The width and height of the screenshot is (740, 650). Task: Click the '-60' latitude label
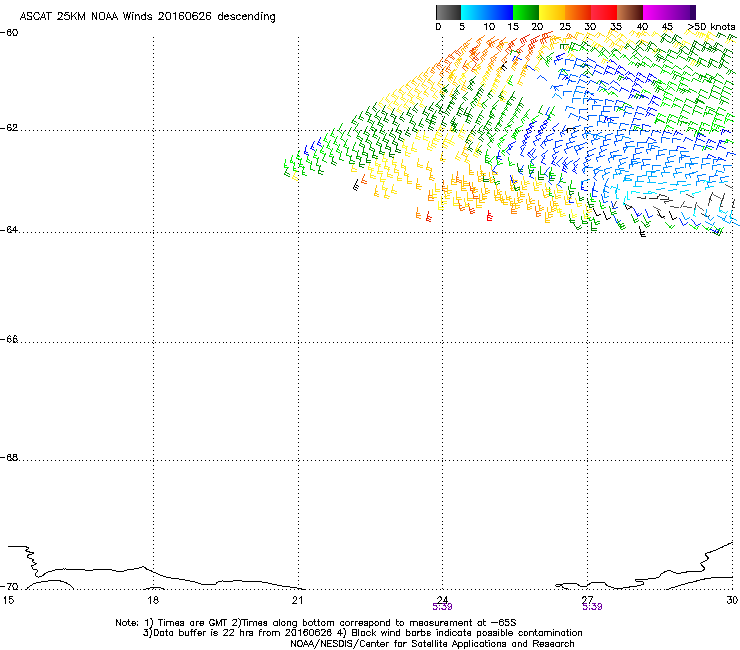point(9,33)
